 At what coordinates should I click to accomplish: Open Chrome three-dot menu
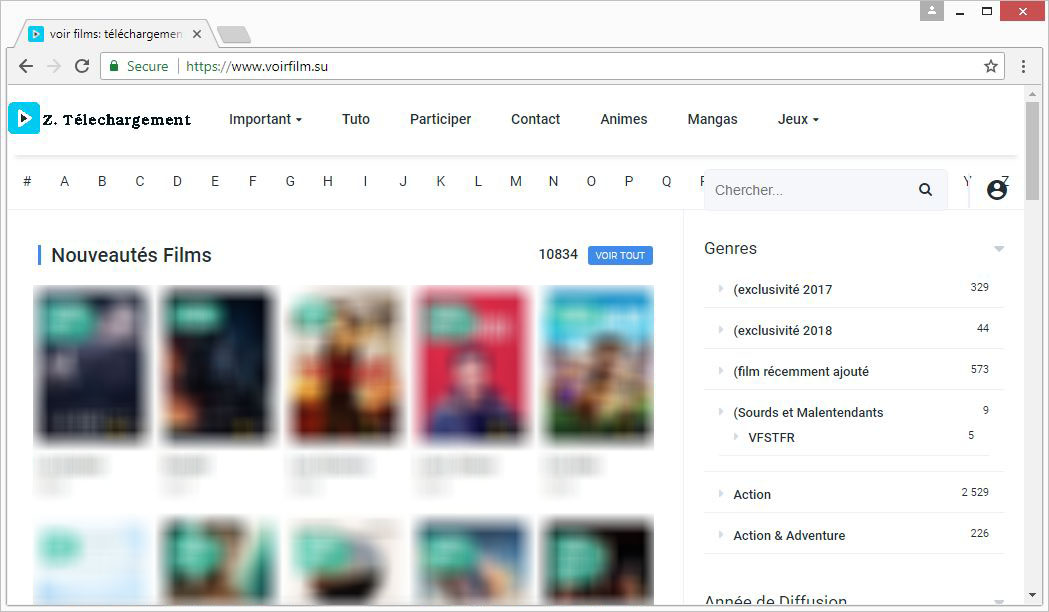click(x=1023, y=66)
